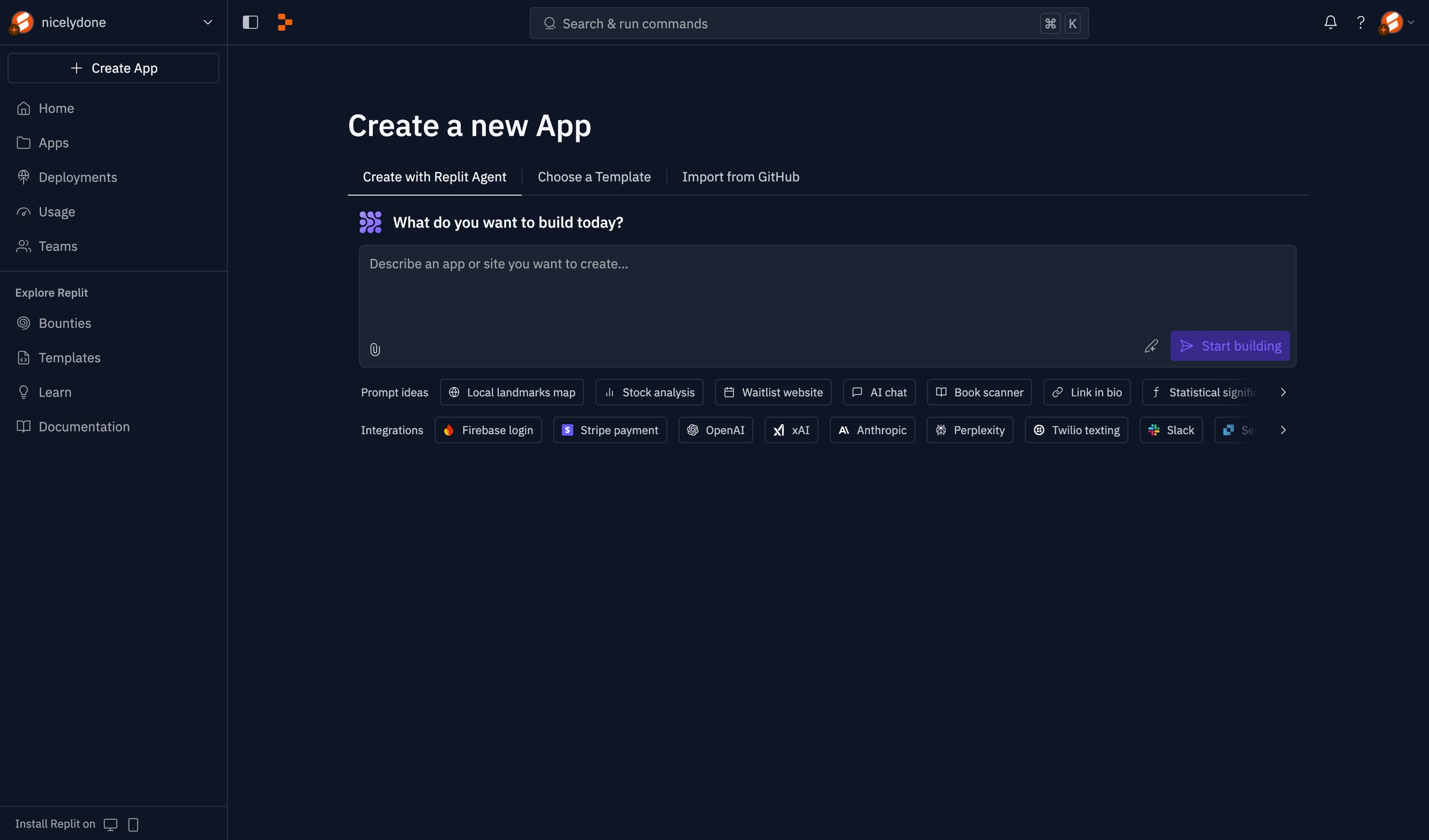Expand the nicelydone workspace dropdown
1429x840 pixels.
(208, 23)
